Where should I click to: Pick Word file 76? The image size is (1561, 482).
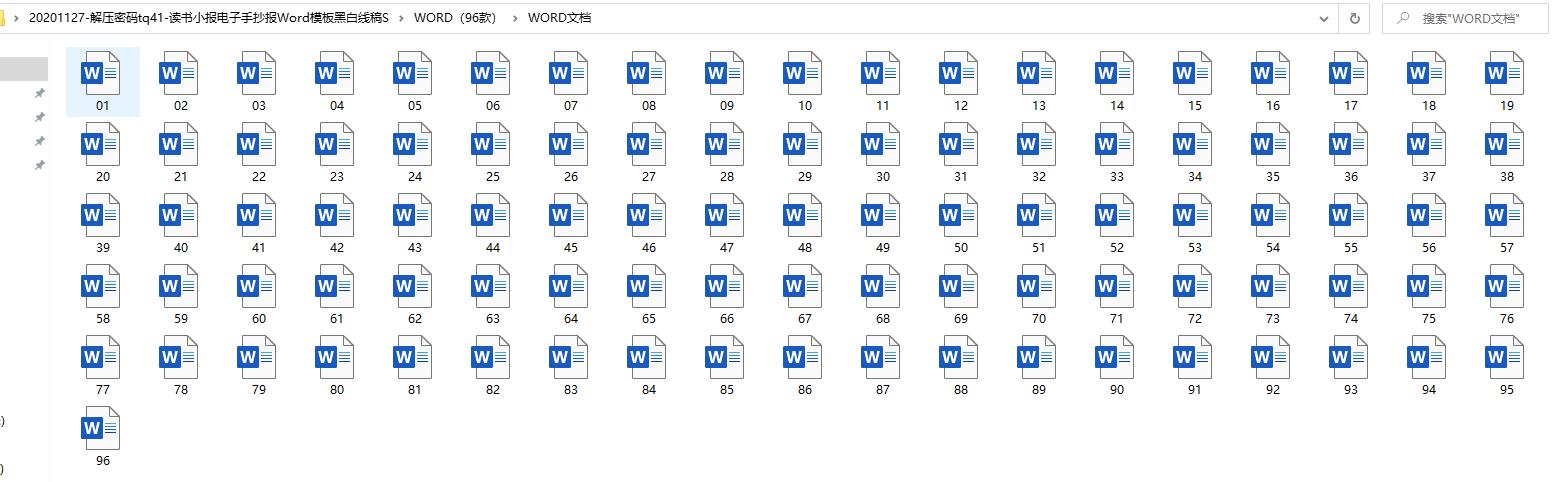pyautogui.click(x=1505, y=286)
